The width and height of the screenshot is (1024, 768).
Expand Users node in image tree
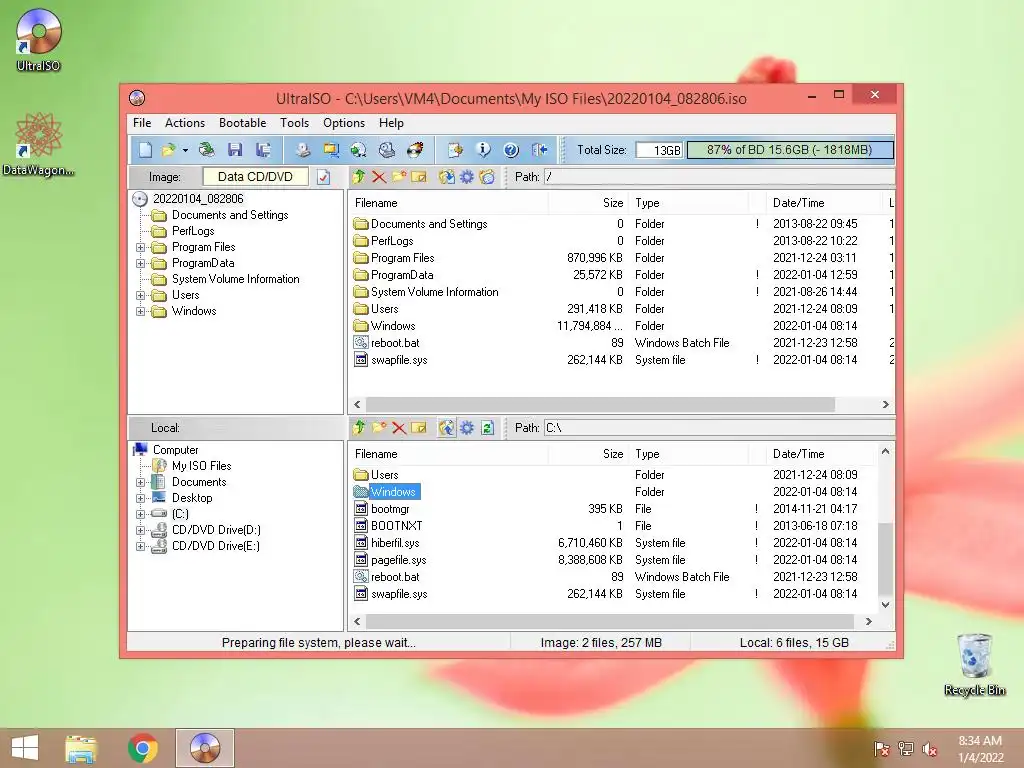point(140,295)
